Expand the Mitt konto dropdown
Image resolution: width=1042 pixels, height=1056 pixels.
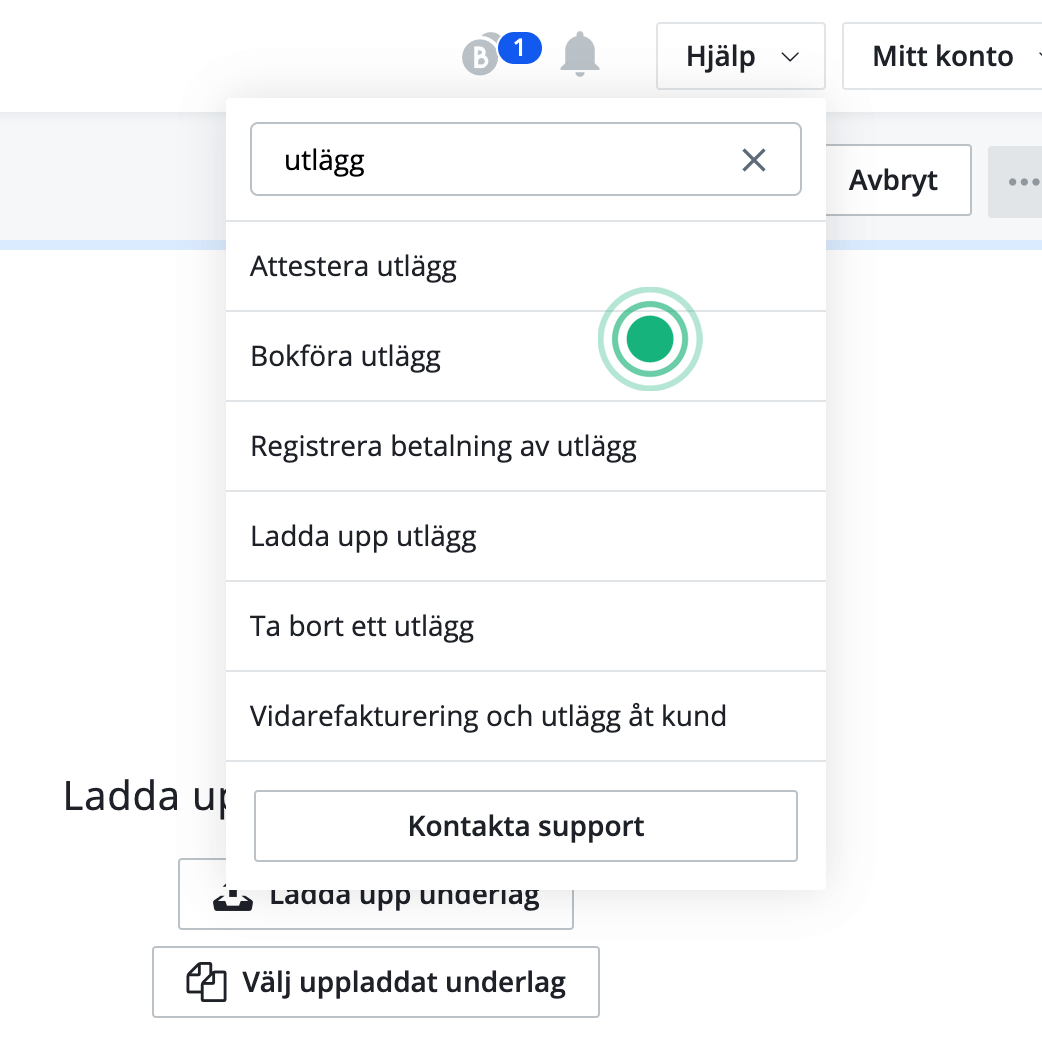(942, 56)
